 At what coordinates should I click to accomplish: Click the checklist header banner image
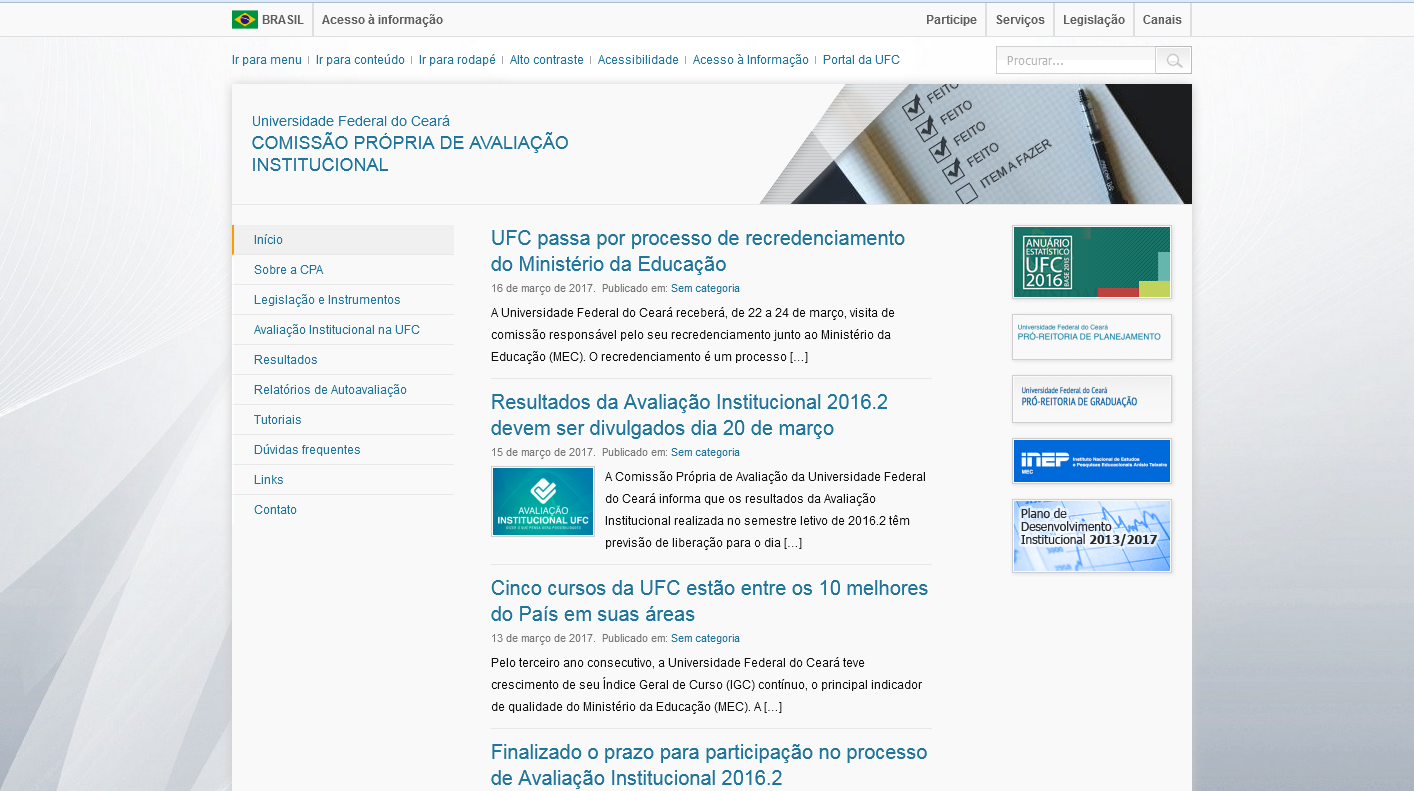[x=976, y=144]
